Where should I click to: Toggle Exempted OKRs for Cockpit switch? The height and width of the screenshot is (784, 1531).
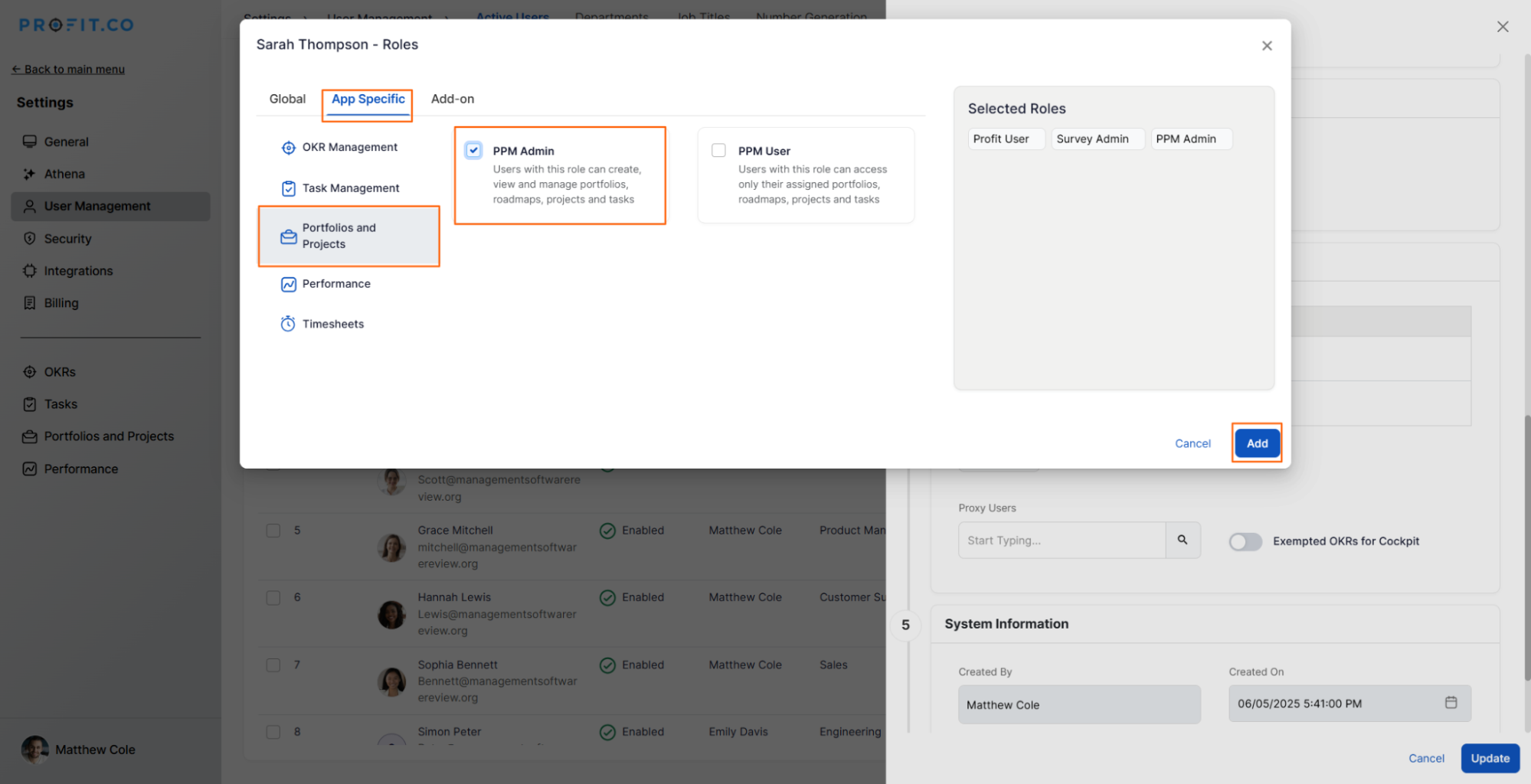click(x=1245, y=542)
